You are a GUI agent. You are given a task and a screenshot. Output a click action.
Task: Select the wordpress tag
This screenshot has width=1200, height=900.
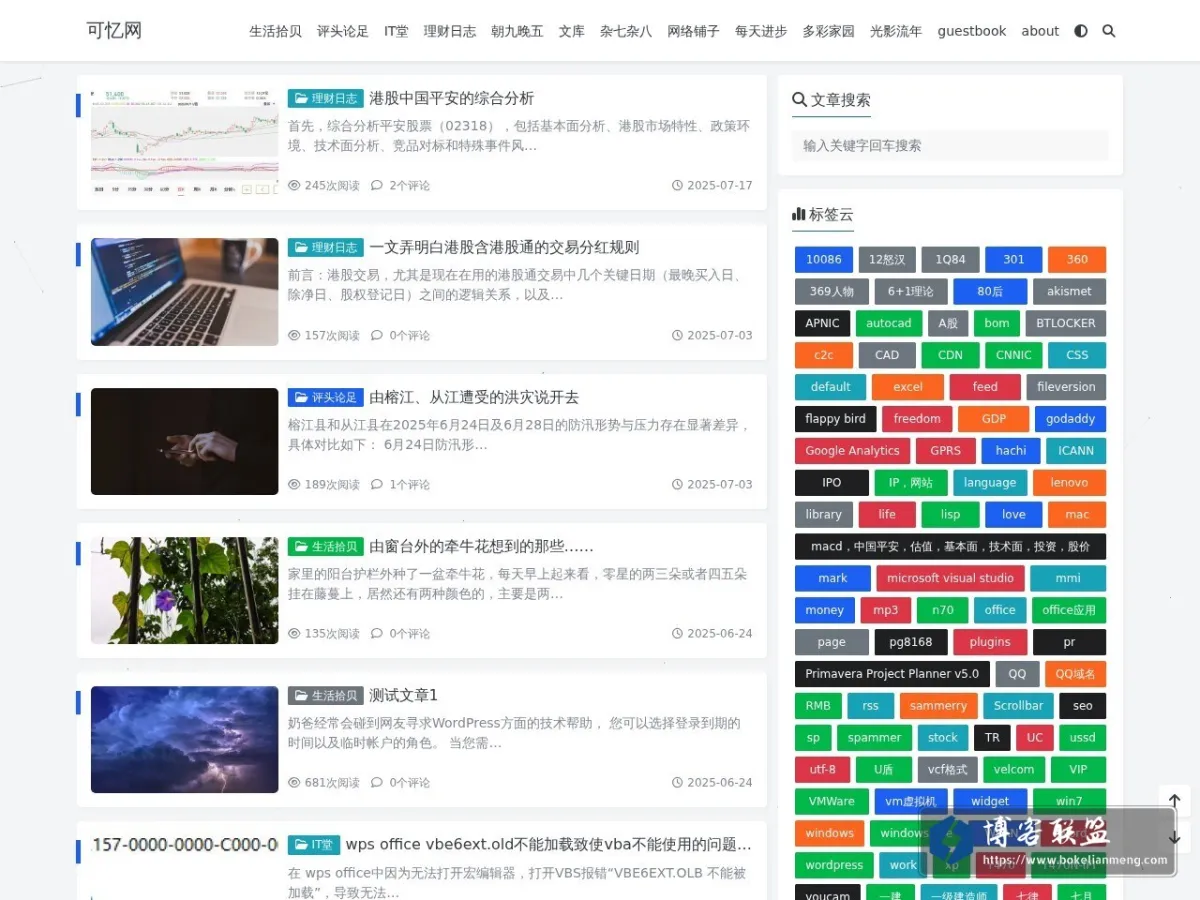coord(834,866)
